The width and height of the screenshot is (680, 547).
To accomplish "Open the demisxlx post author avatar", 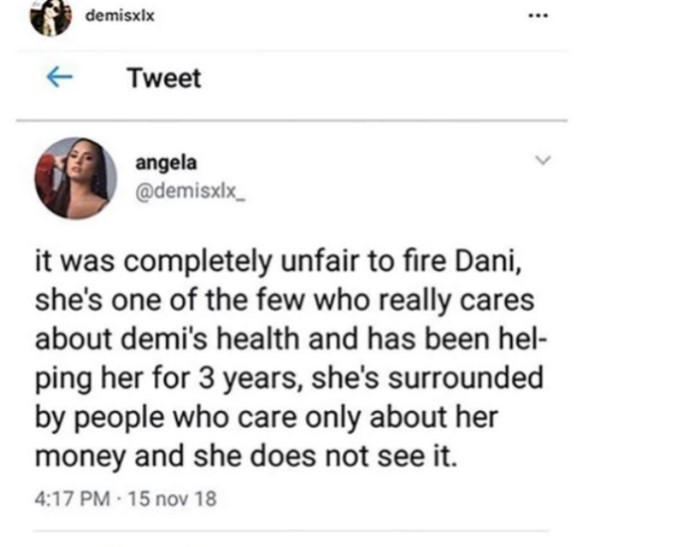I will [x=49, y=16].
